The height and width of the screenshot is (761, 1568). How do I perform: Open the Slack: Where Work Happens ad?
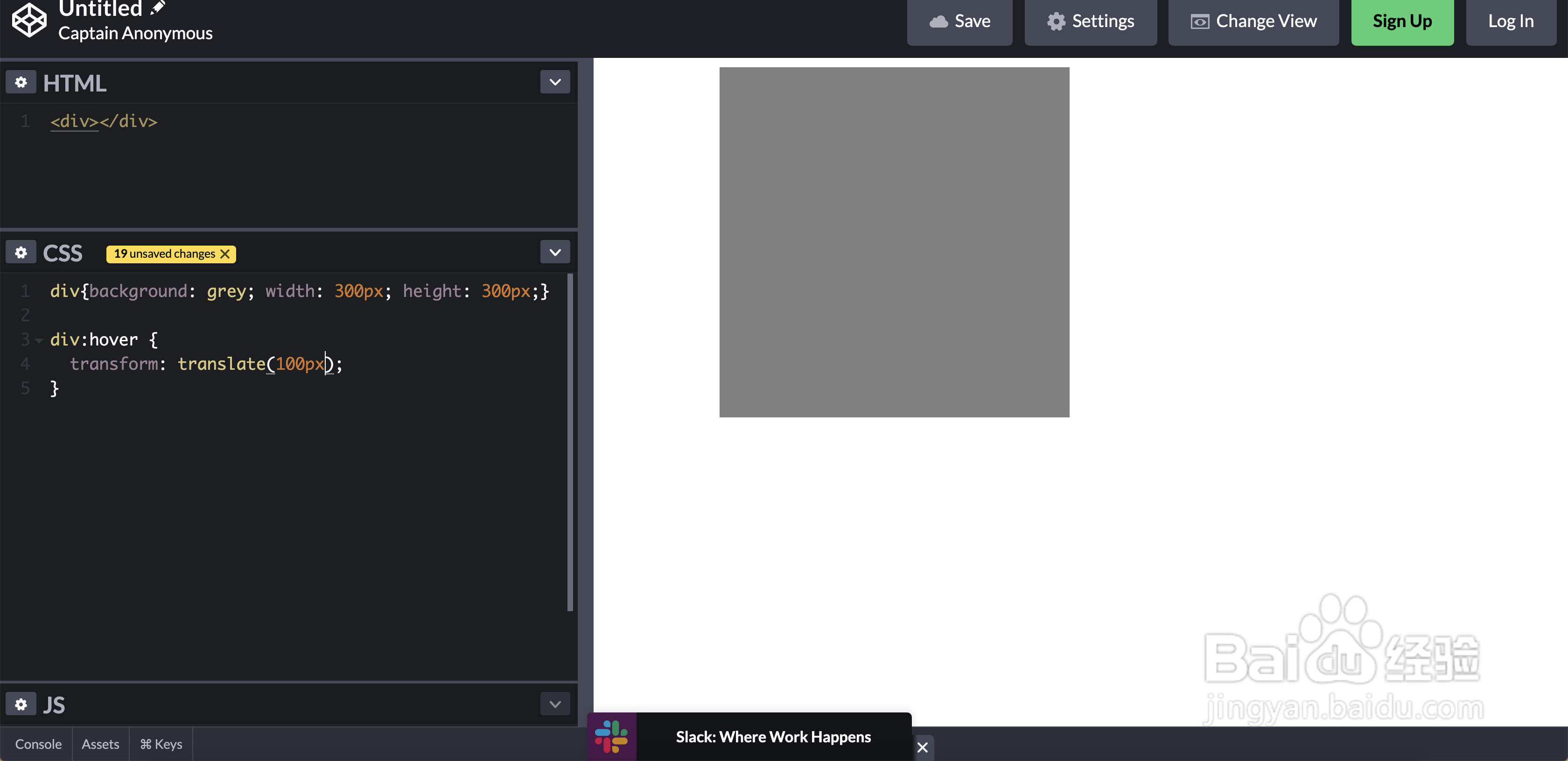click(774, 737)
